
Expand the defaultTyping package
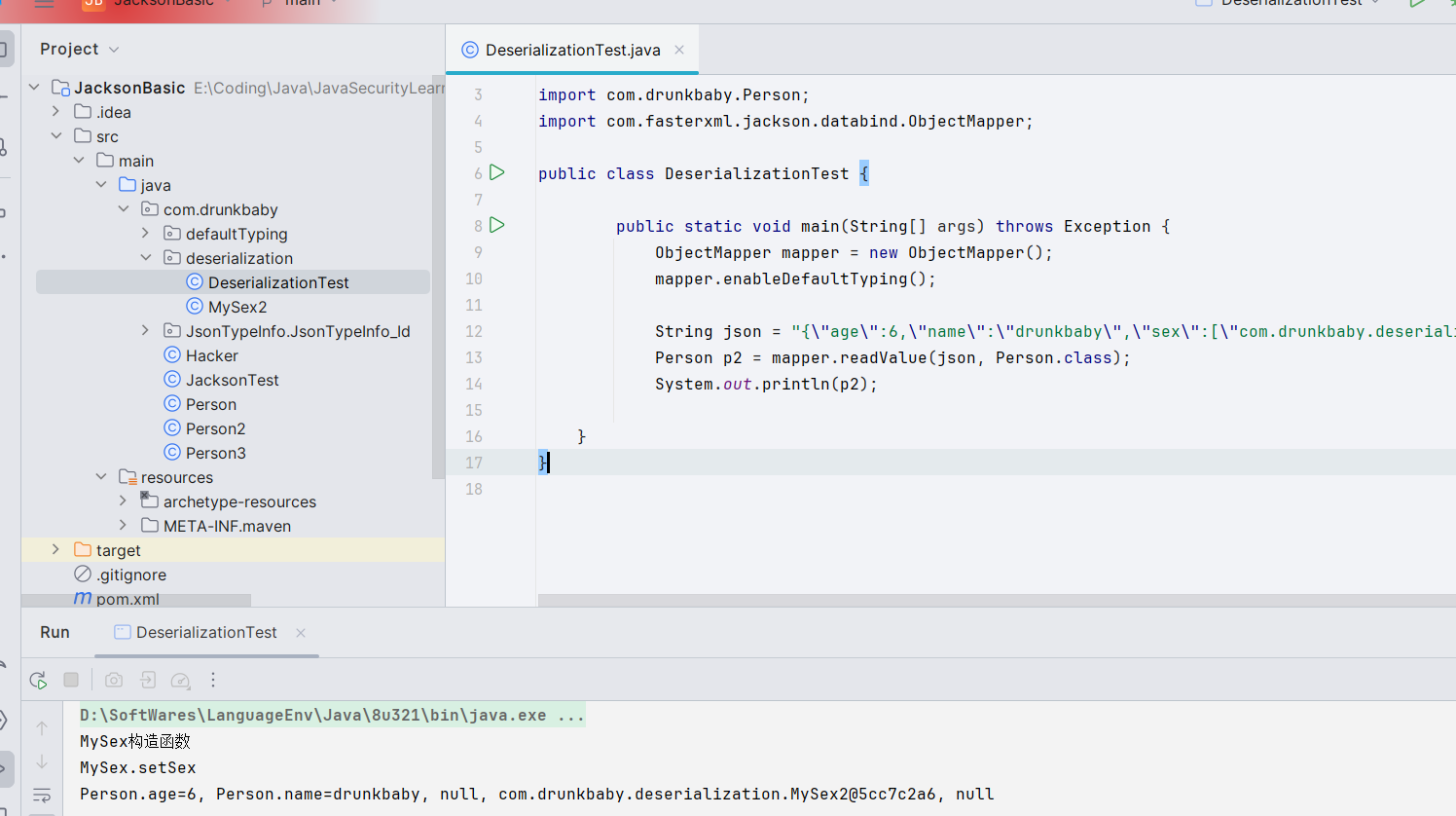click(146, 234)
